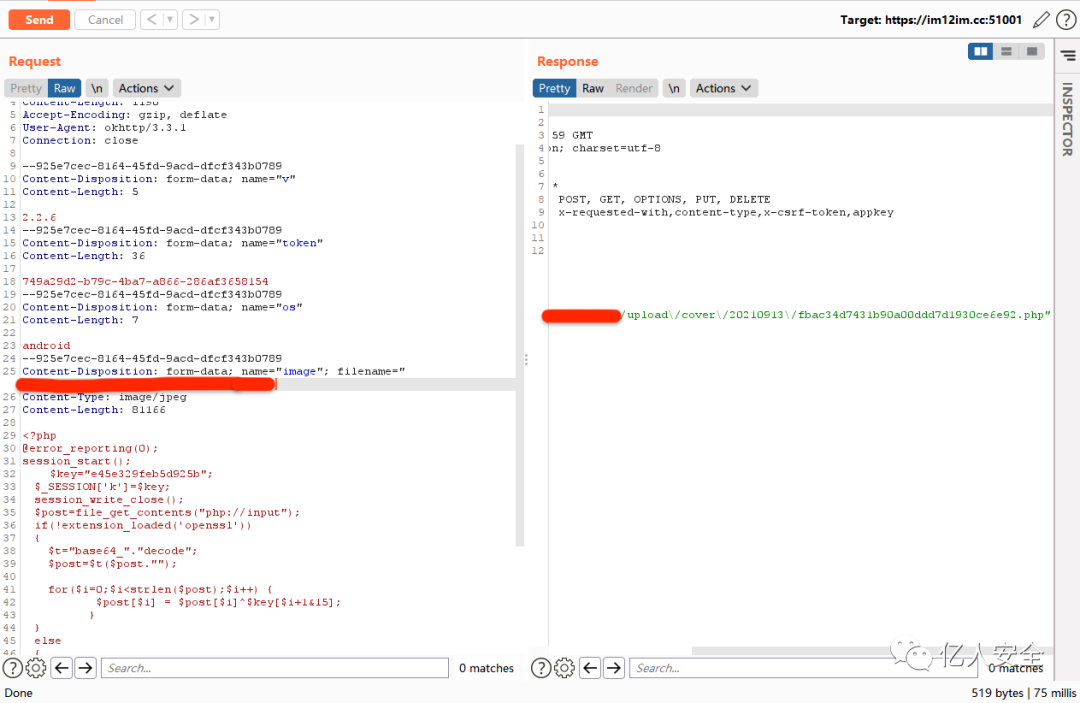
Task: Select the Response Render tab
Action: tap(634, 88)
